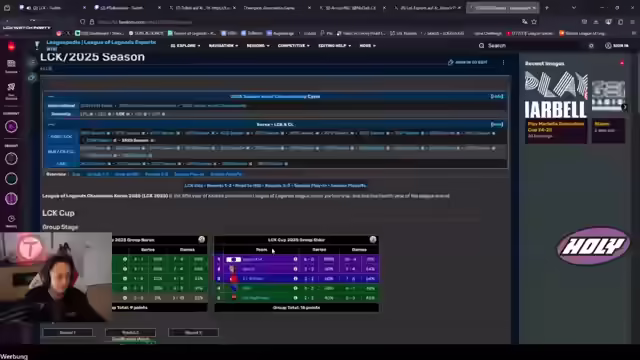
Task: Bookmark page with star icon in address bar
Action: point(534,22)
